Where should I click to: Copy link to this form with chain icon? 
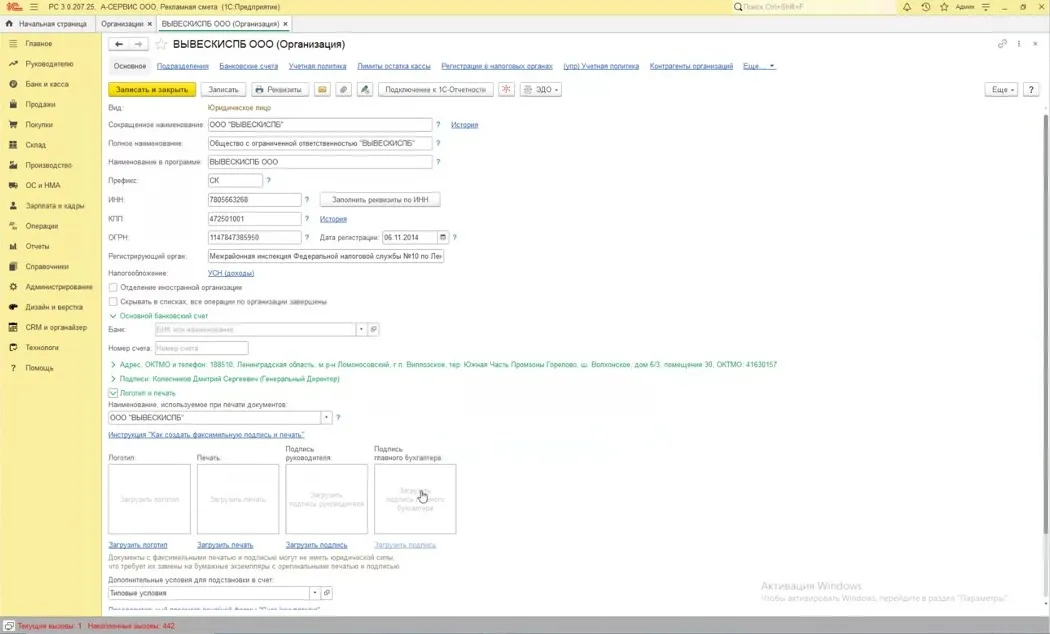tap(1002, 44)
